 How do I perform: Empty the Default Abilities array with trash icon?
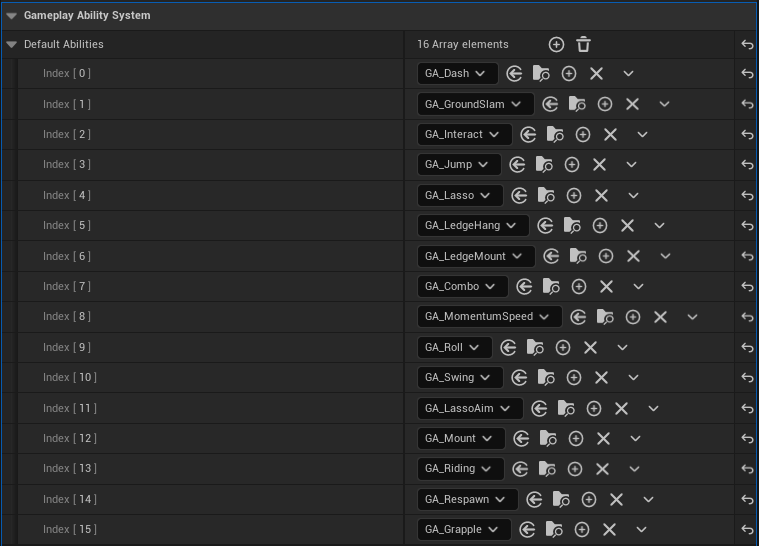pos(584,44)
